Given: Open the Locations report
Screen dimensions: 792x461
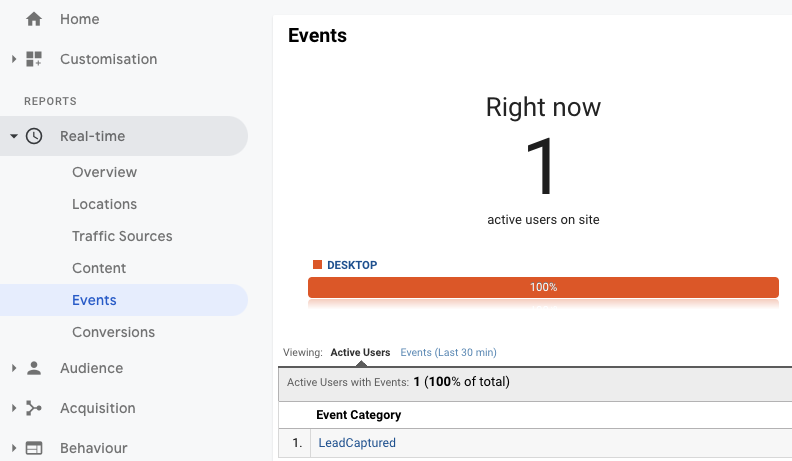Looking at the screenshot, I should tap(104, 204).
